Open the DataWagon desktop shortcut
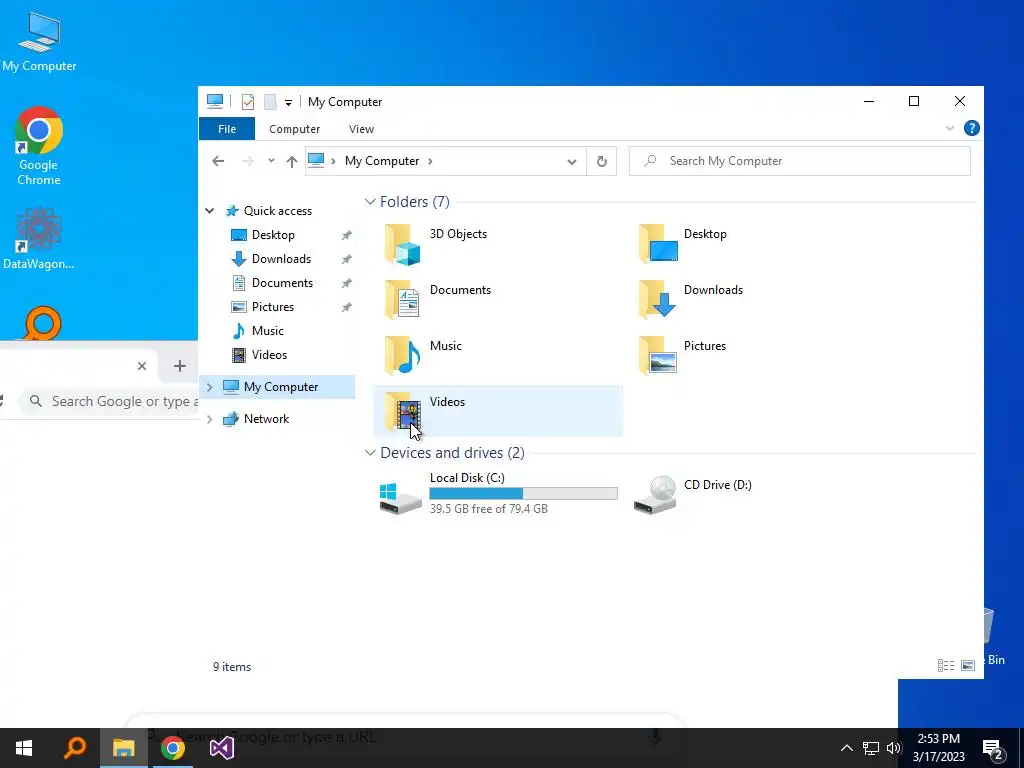 click(x=39, y=238)
